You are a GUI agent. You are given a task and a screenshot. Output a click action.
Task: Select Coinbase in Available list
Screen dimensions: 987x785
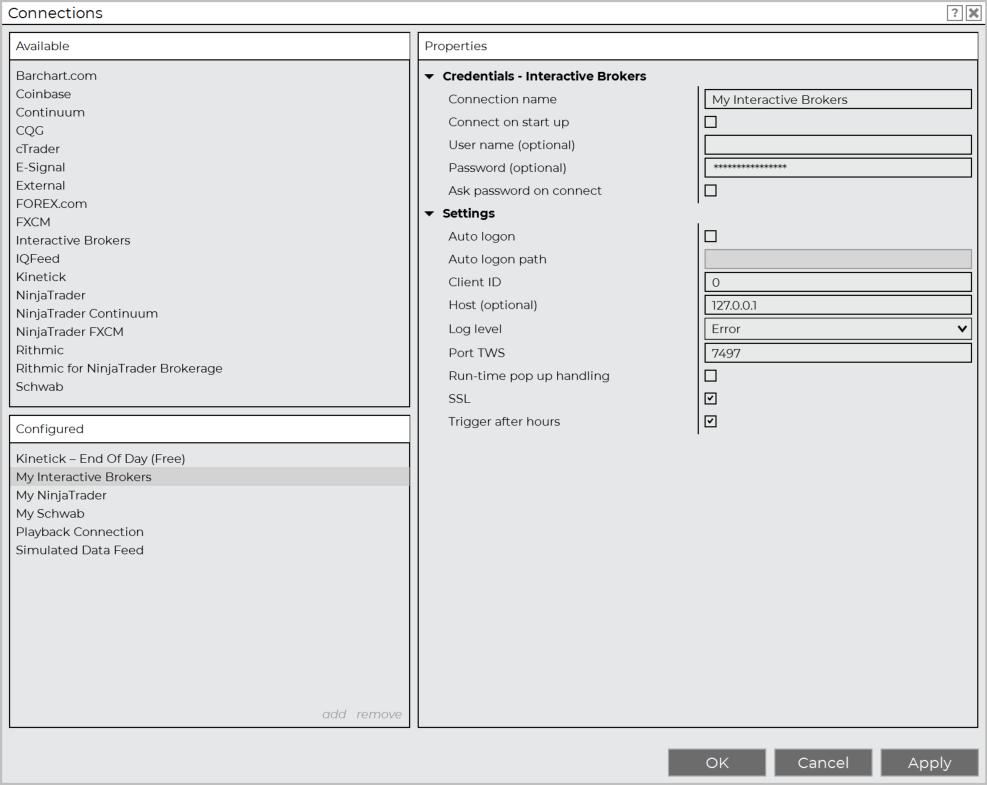point(43,94)
